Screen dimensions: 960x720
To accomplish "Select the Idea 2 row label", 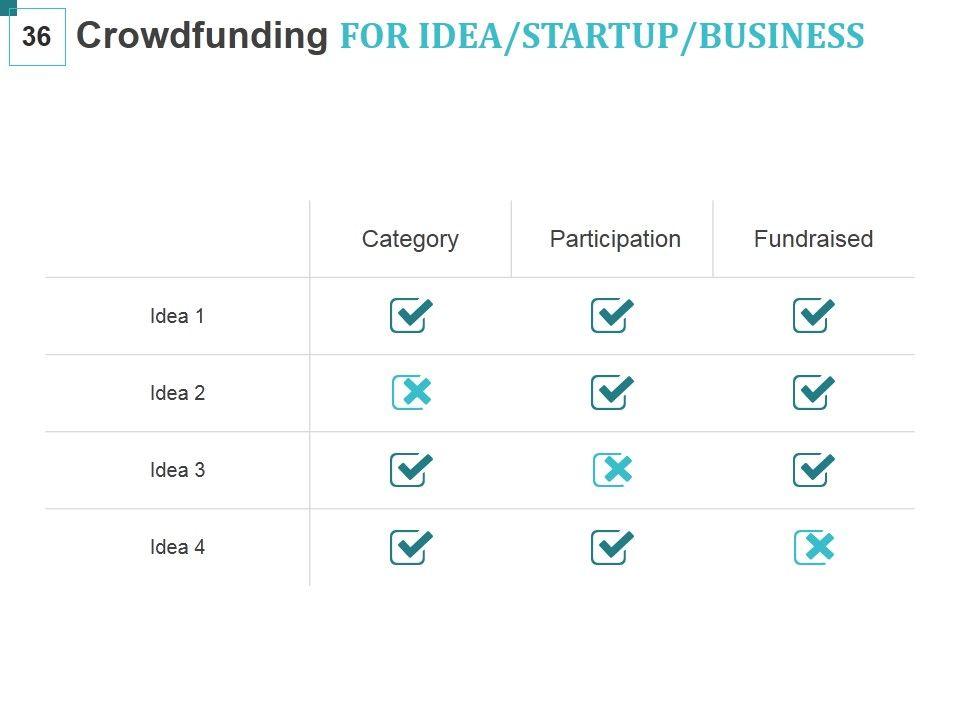I will 177,393.
